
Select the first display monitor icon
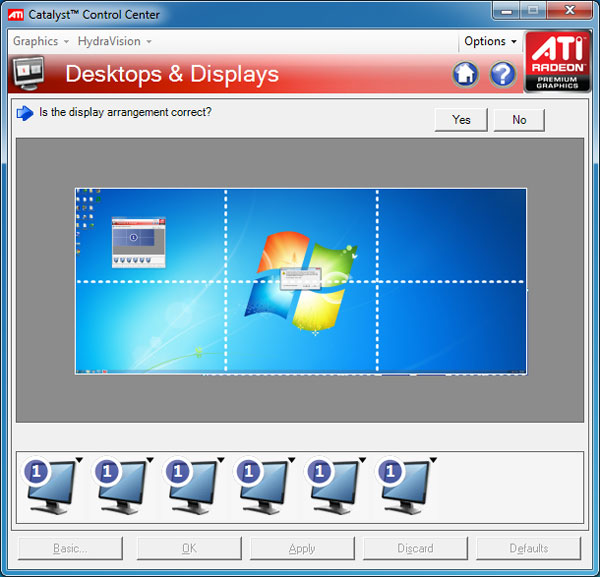[x=50, y=484]
